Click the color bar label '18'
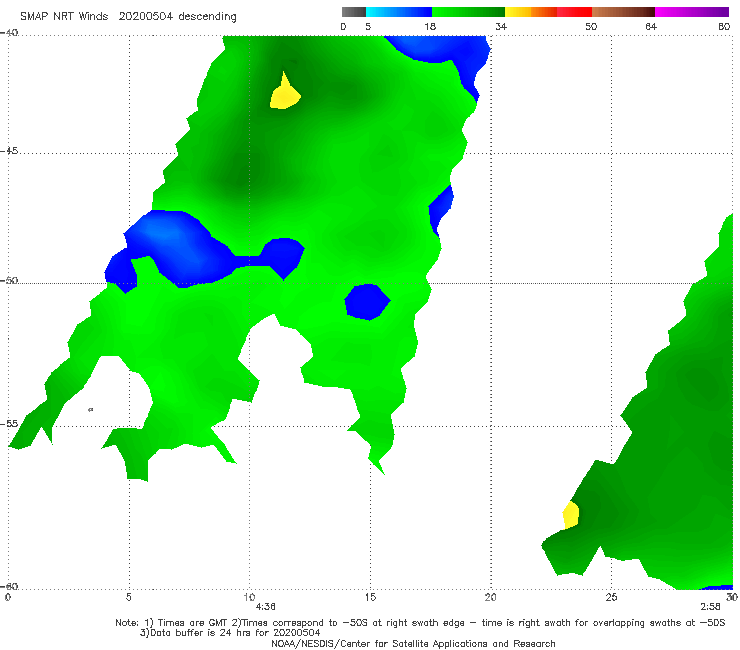Screen dimensions: 740x650 (430, 27)
